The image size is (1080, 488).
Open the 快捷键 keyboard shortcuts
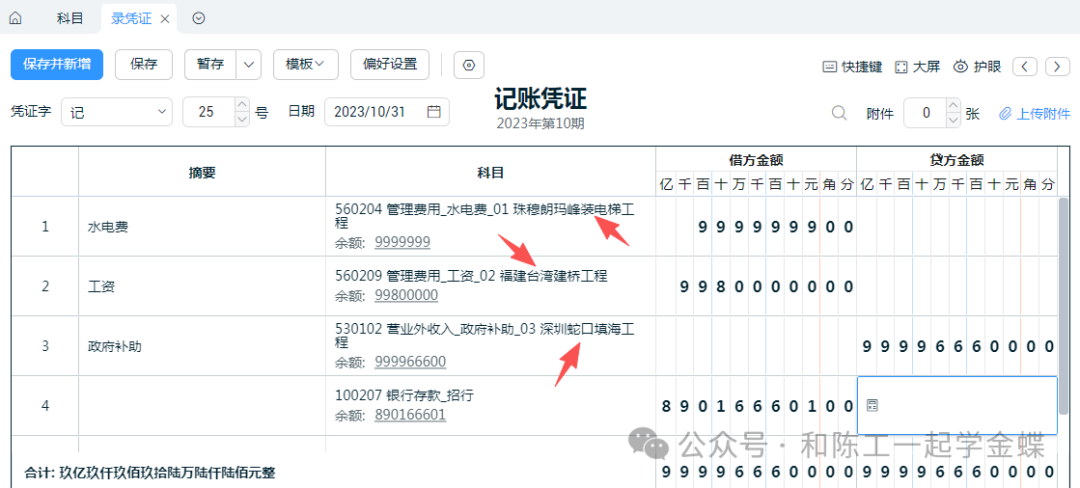point(852,66)
